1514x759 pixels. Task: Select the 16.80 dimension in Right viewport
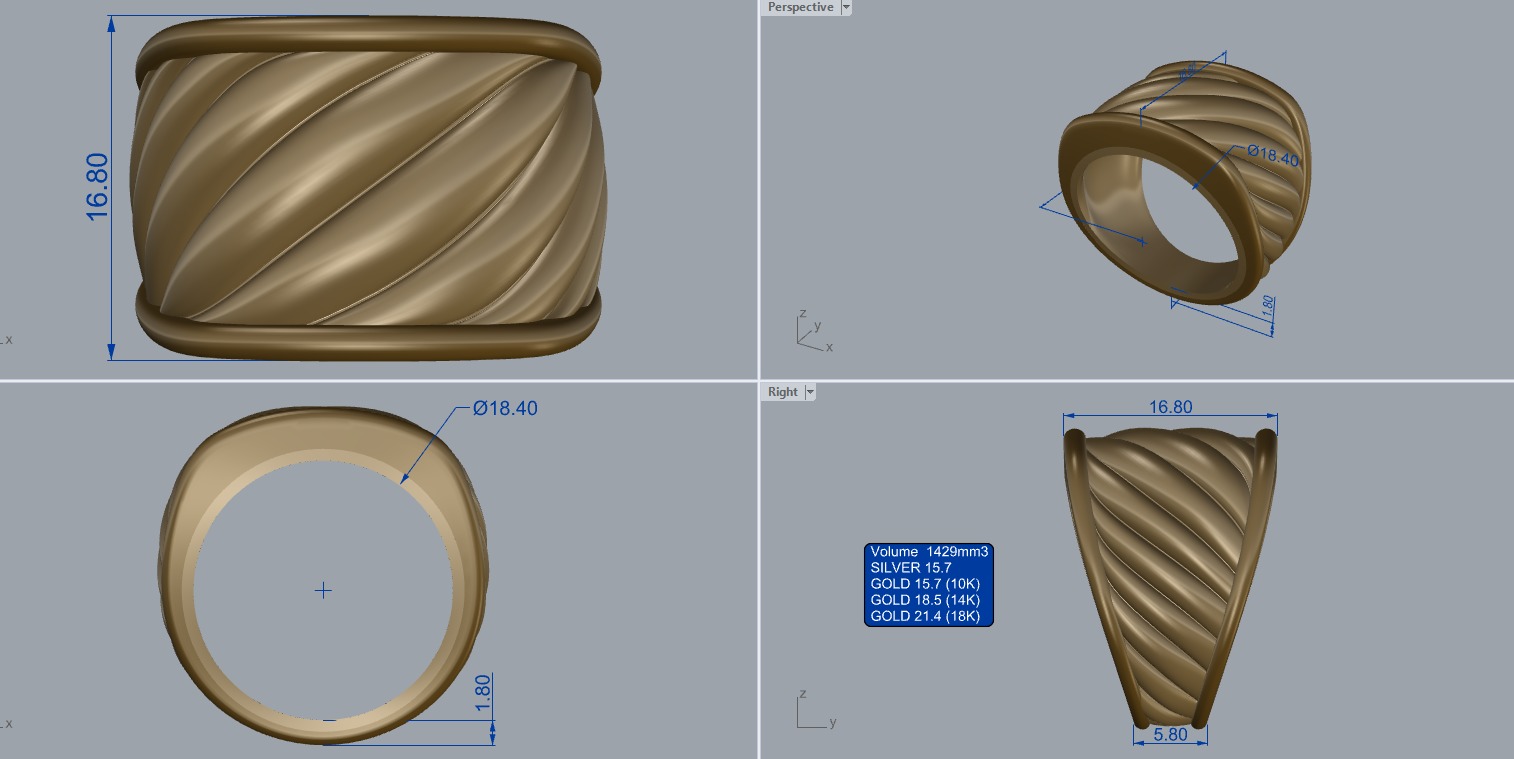tap(1170, 407)
